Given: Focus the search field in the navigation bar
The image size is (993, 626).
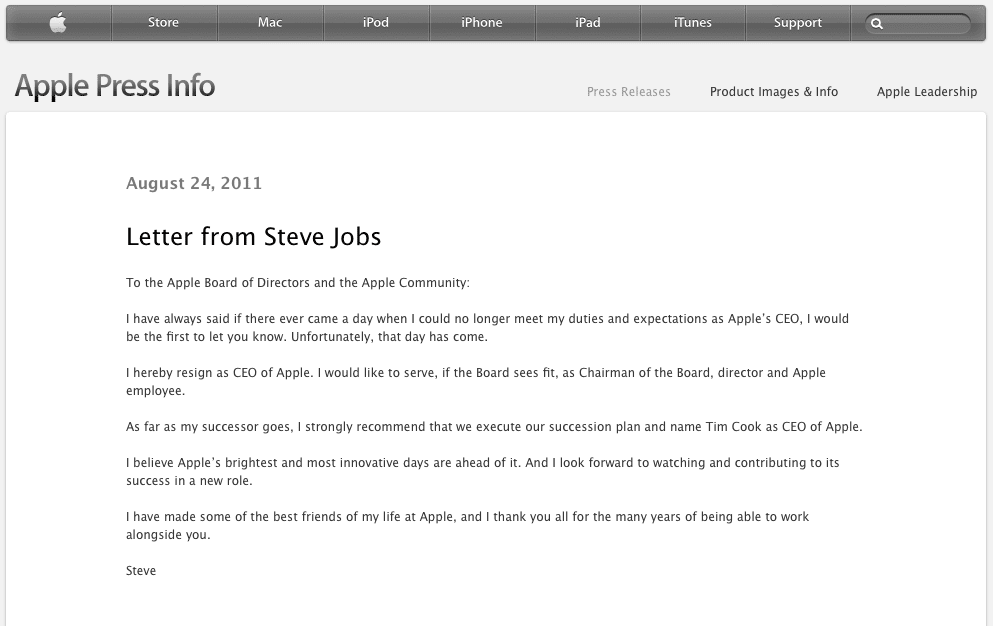Looking at the screenshot, I should 918,24.
